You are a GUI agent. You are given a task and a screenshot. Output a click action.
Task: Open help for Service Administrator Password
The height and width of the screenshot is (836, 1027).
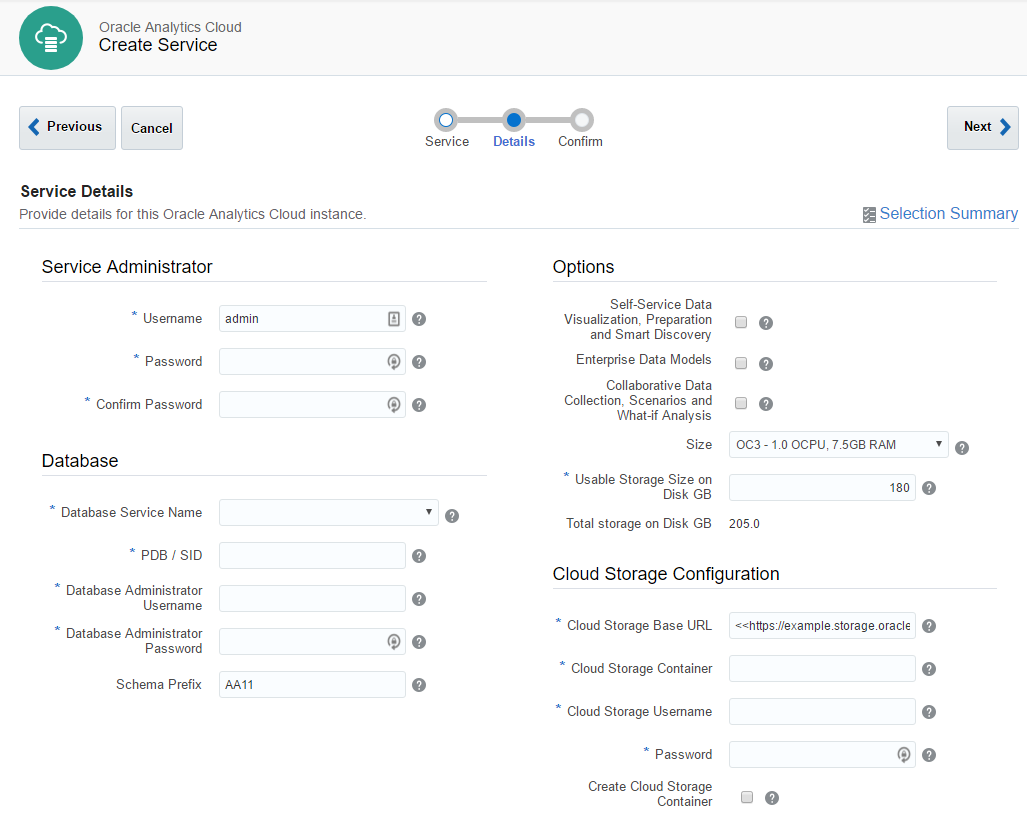click(x=419, y=362)
